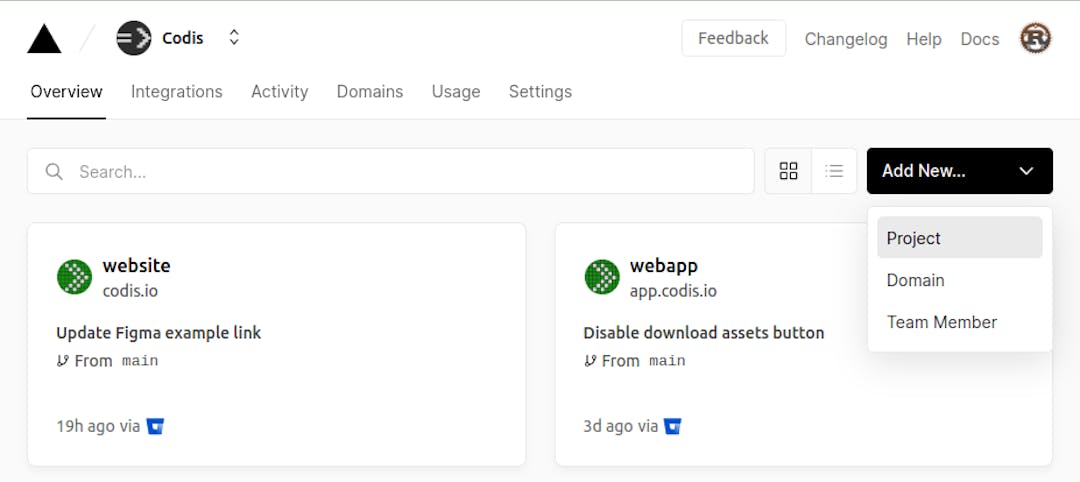
Task: Click the Vercel triangle logo
Action: (44, 39)
